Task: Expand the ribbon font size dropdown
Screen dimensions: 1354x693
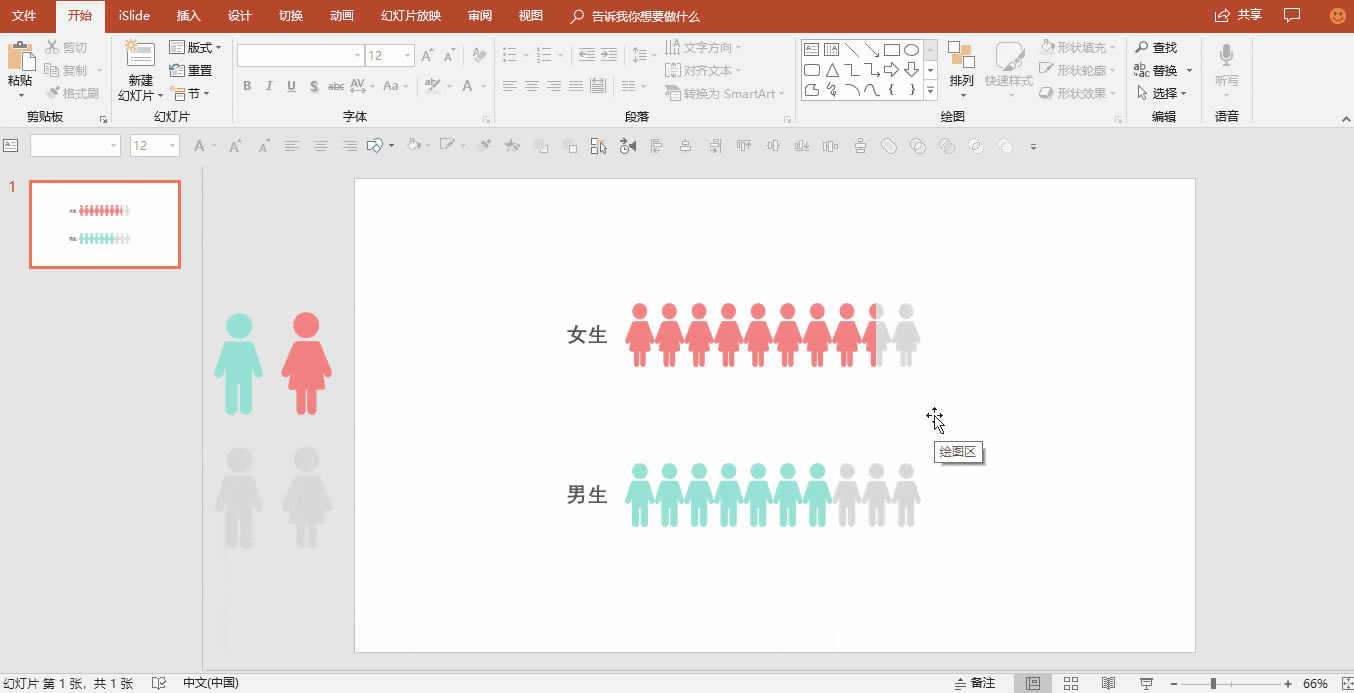Action: point(407,56)
